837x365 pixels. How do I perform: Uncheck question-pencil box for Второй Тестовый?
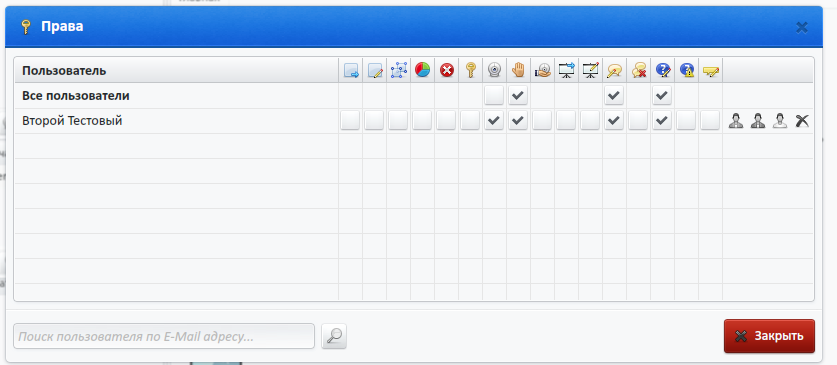click(662, 121)
